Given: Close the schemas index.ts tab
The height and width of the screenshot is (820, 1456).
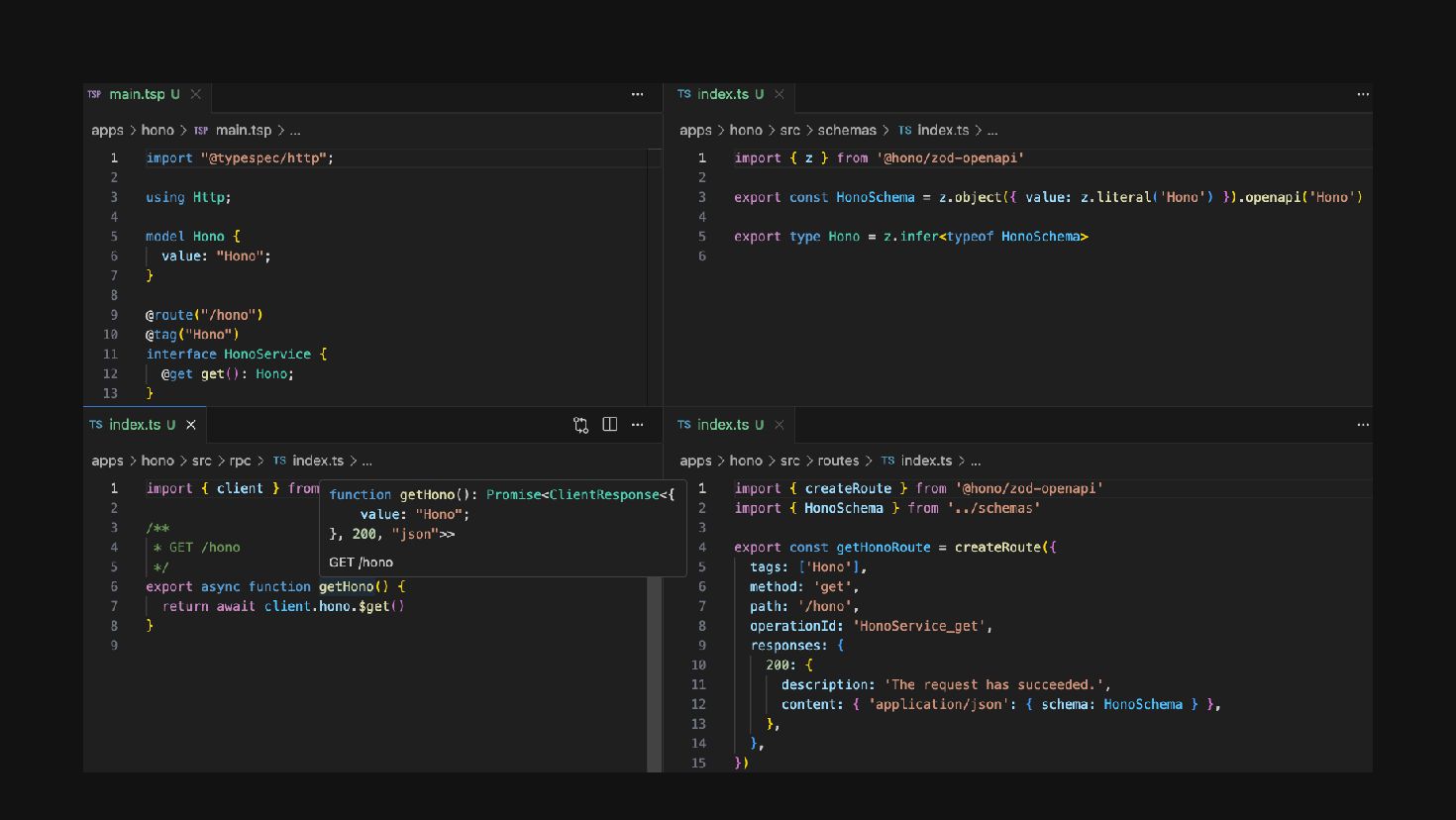Looking at the screenshot, I should tap(780, 94).
